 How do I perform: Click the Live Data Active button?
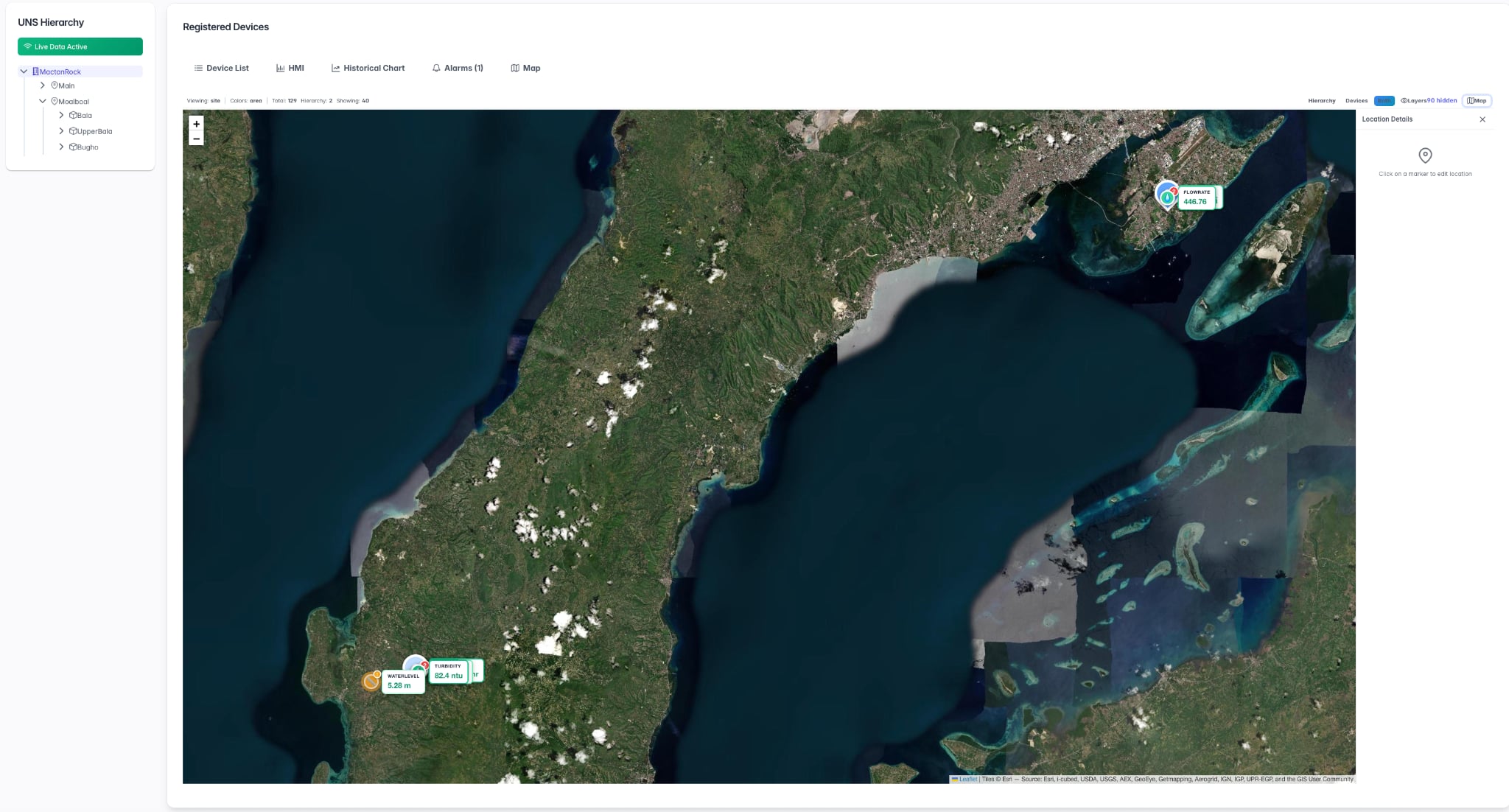click(80, 46)
